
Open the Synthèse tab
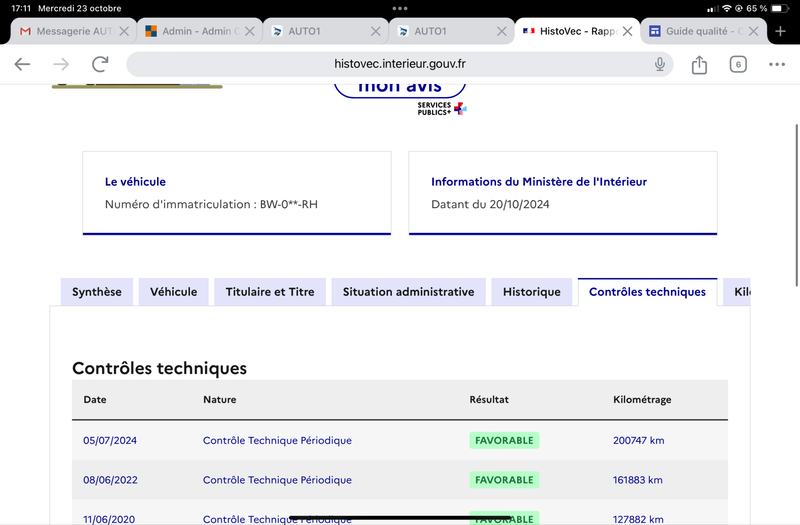[97, 292]
